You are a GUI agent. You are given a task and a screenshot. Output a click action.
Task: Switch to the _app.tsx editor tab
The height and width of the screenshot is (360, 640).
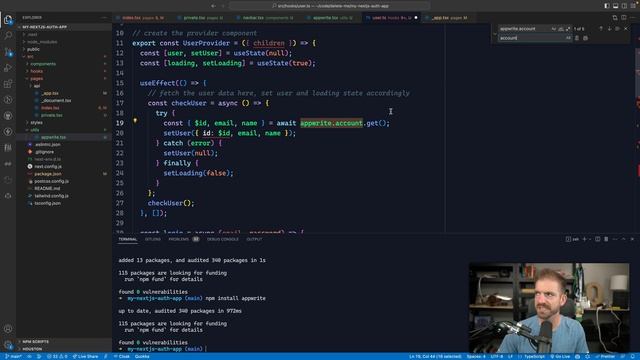pos(449,18)
